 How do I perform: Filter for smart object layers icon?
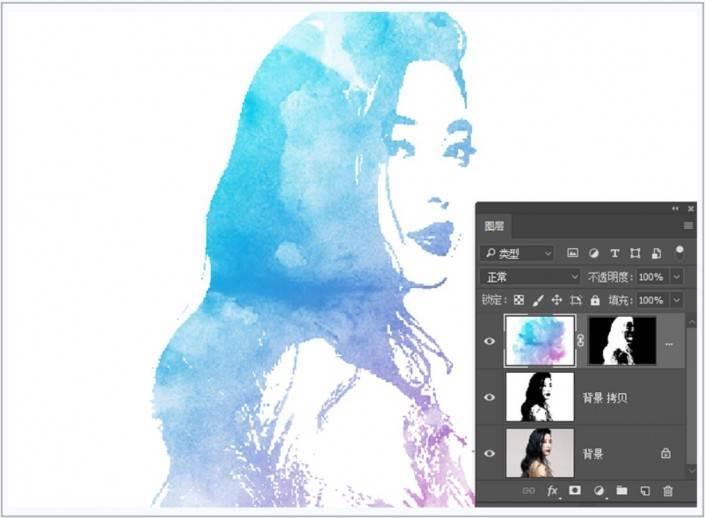click(656, 253)
